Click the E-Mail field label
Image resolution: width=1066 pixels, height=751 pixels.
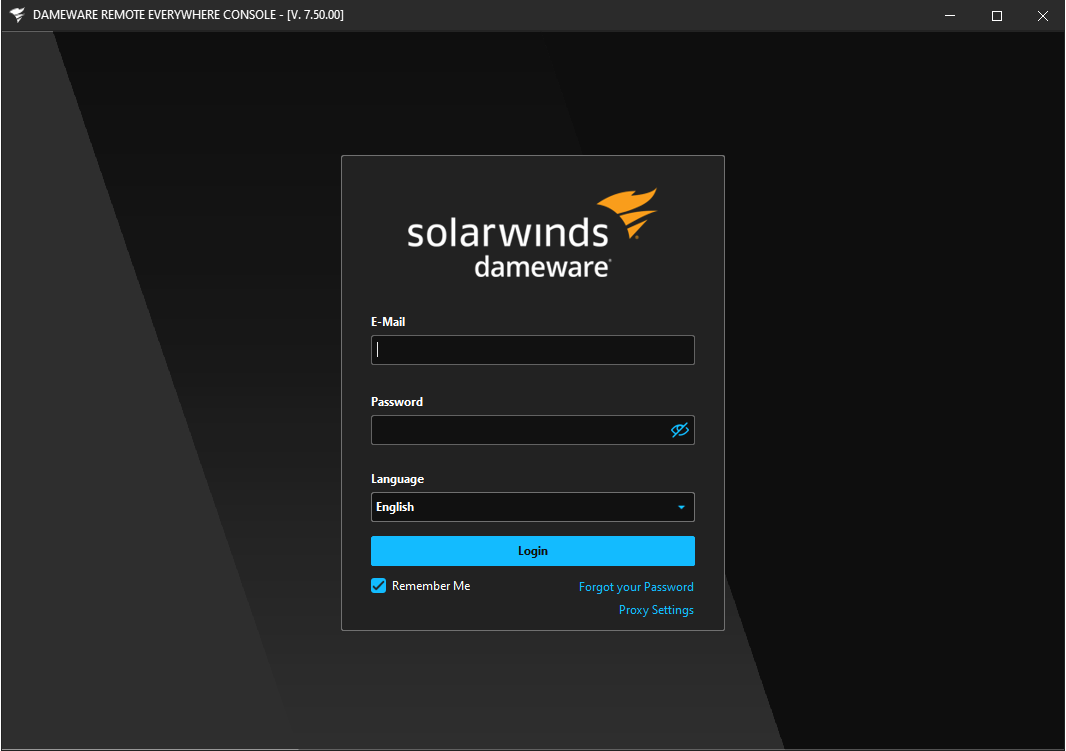(x=388, y=322)
